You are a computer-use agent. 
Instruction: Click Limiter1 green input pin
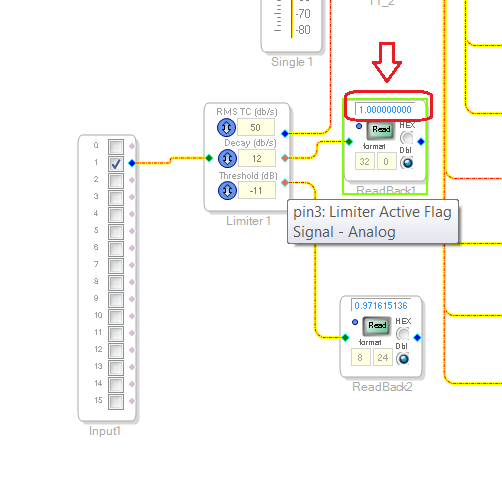pos(209,158)
